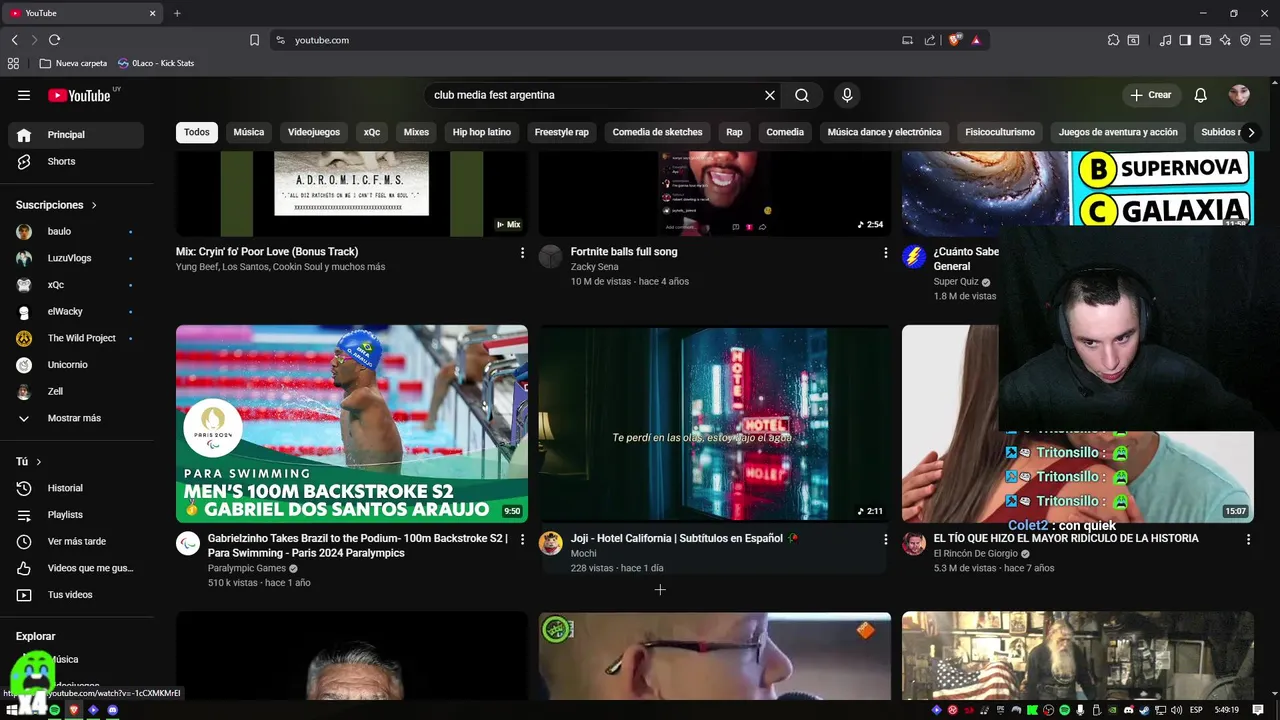1280x720 pixels.
Task: Select the Freestyle rap chip
Action: [562, 132]
